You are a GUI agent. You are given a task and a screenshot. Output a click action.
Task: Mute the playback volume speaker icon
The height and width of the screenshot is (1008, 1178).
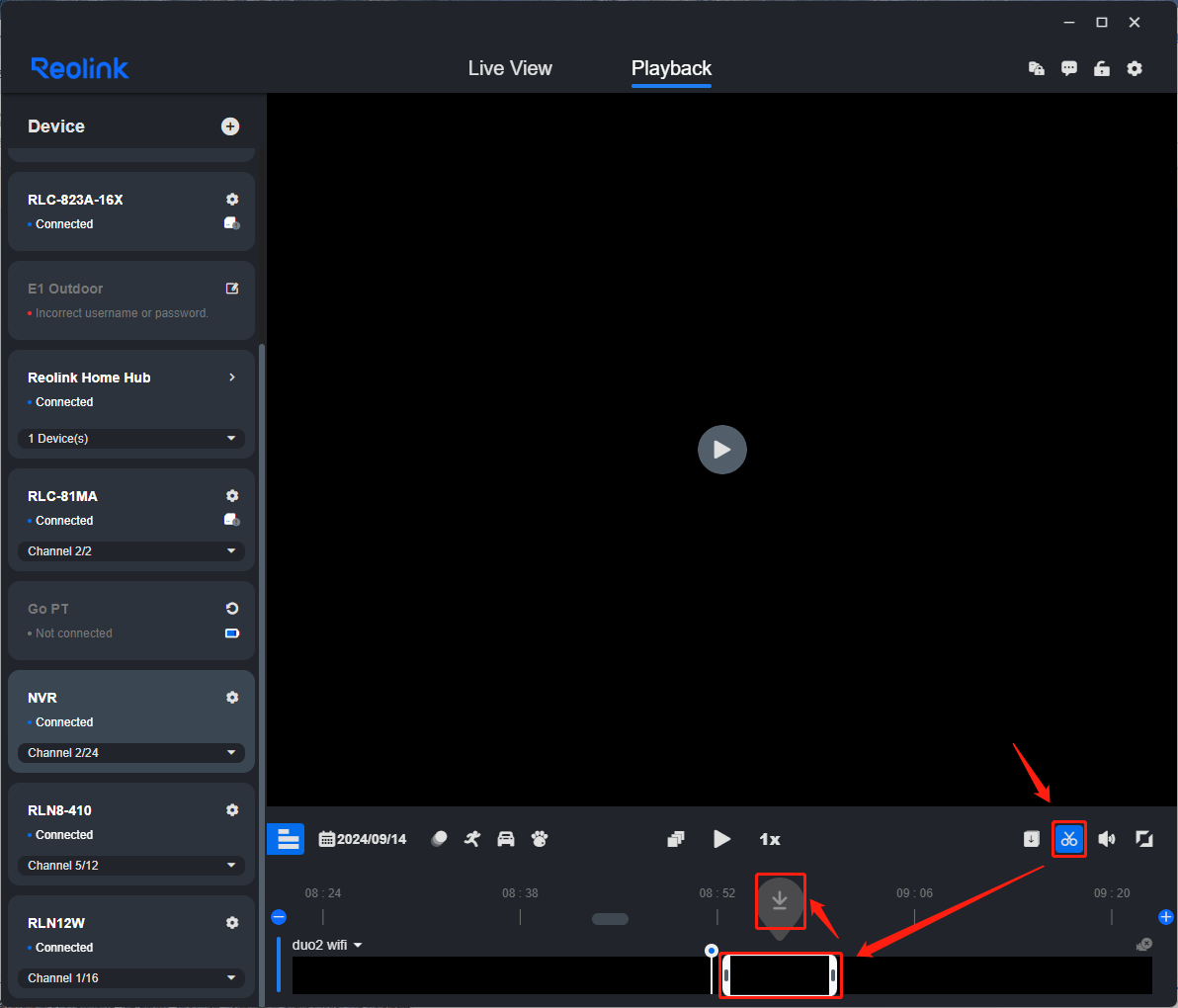[x=1107, y=839]
